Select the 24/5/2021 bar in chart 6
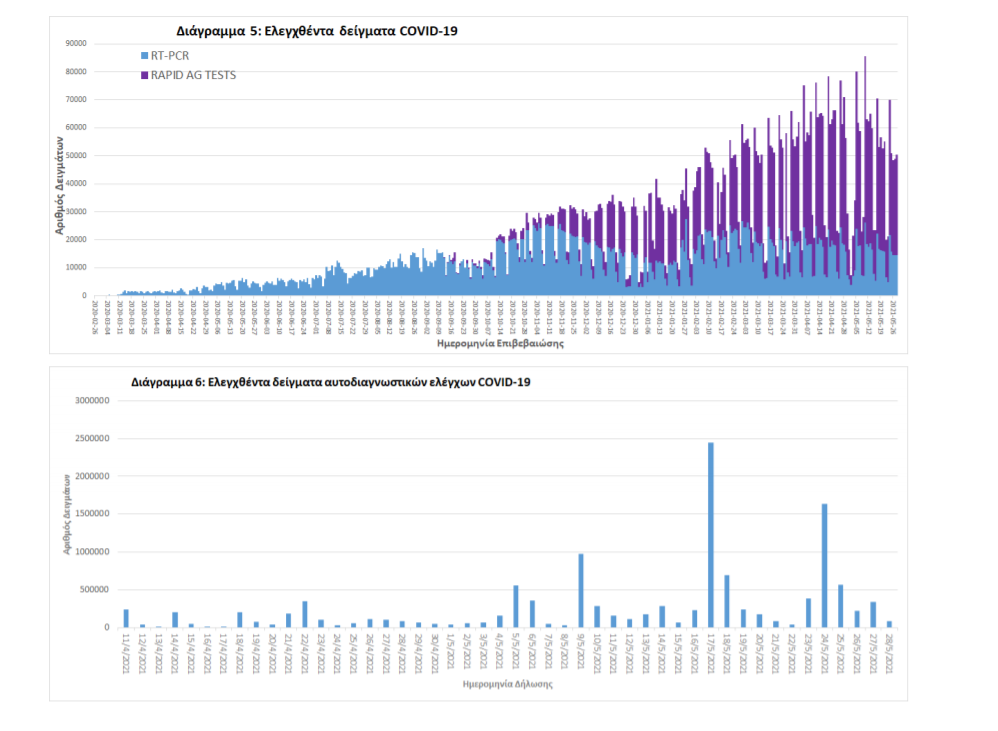This screenshot has height=731, width=998. [x=824, y=565]
